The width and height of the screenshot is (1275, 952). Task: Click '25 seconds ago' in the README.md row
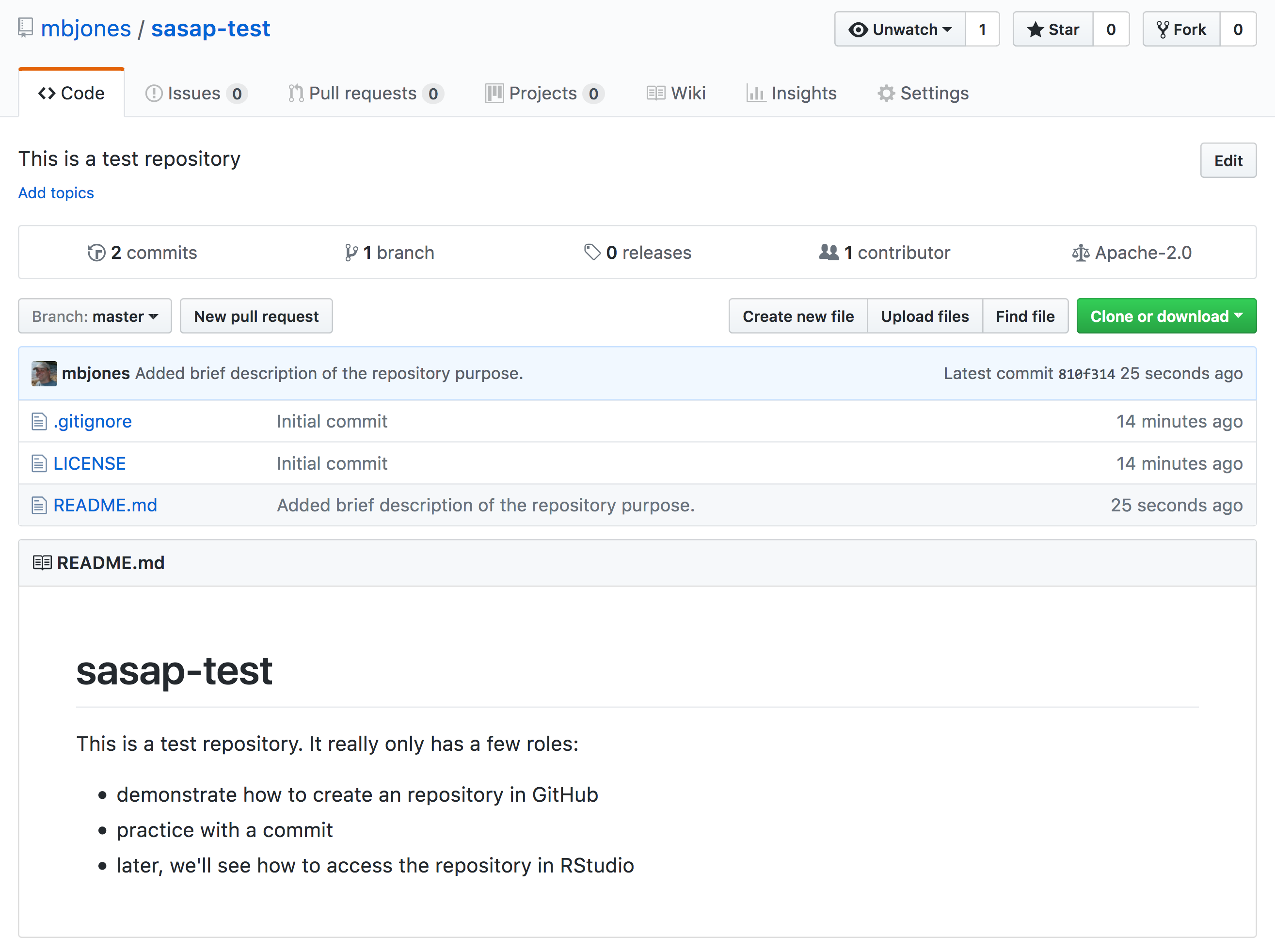(x=1177, y=506)
